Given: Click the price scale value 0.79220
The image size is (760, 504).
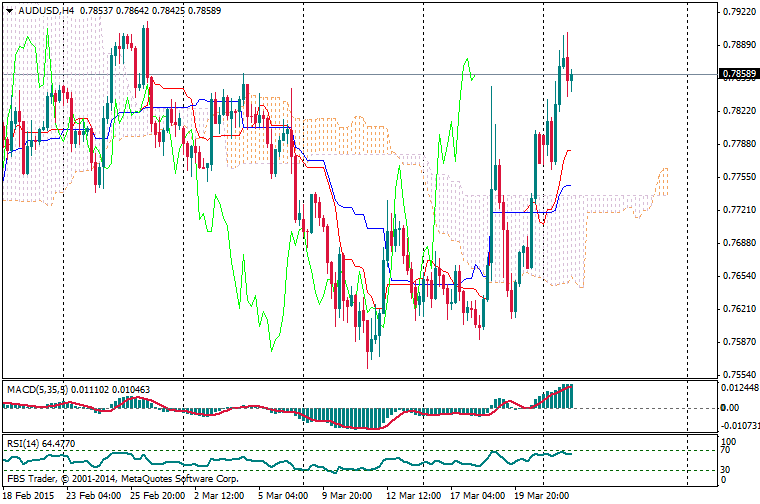Looking at the screenshot, I should (739, 12).
